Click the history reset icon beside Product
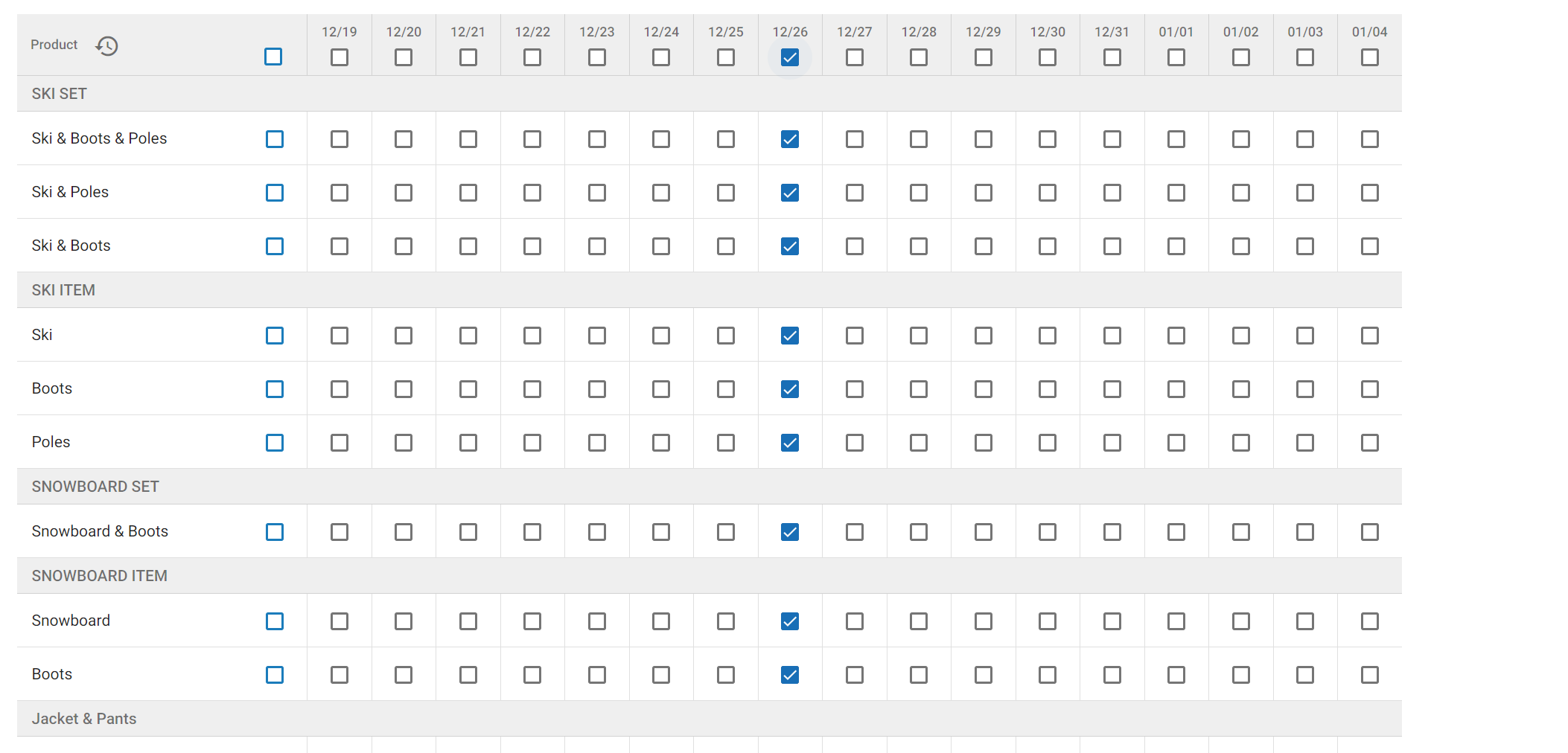The image size is (1568, 753). (x=107, y=46)
